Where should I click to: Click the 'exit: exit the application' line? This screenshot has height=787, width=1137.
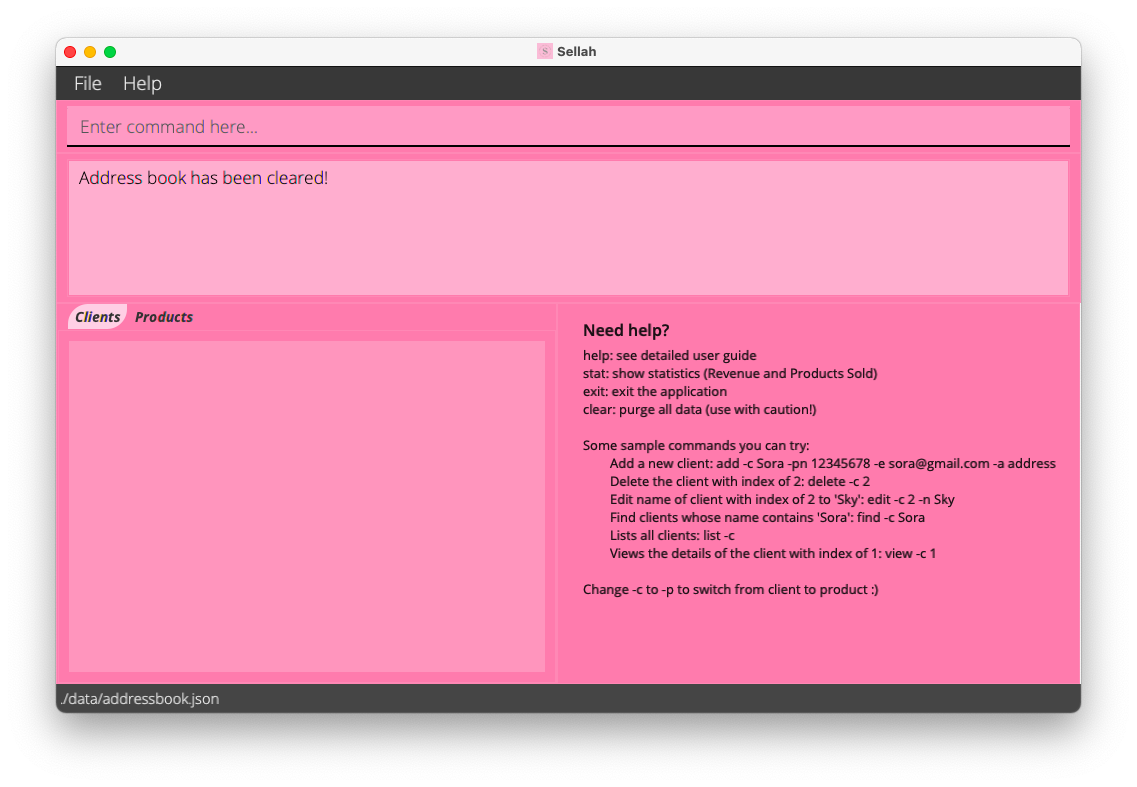pyautogui.click(x=654, y=392)
